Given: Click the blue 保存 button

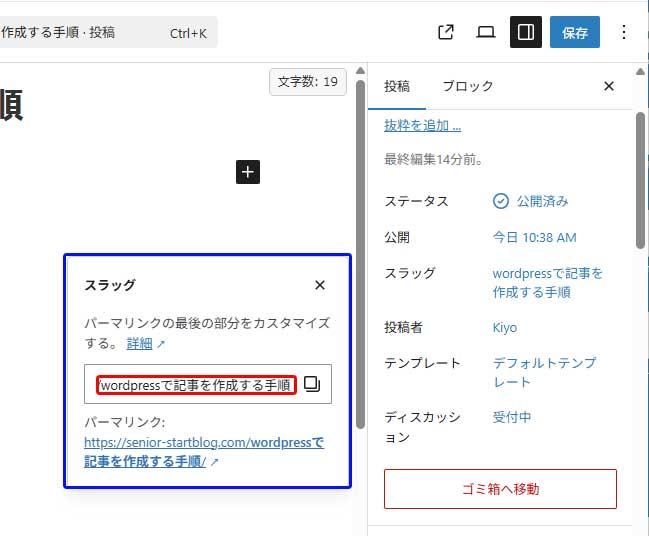Looking at the screenshot, I should (x=575, y=32).
